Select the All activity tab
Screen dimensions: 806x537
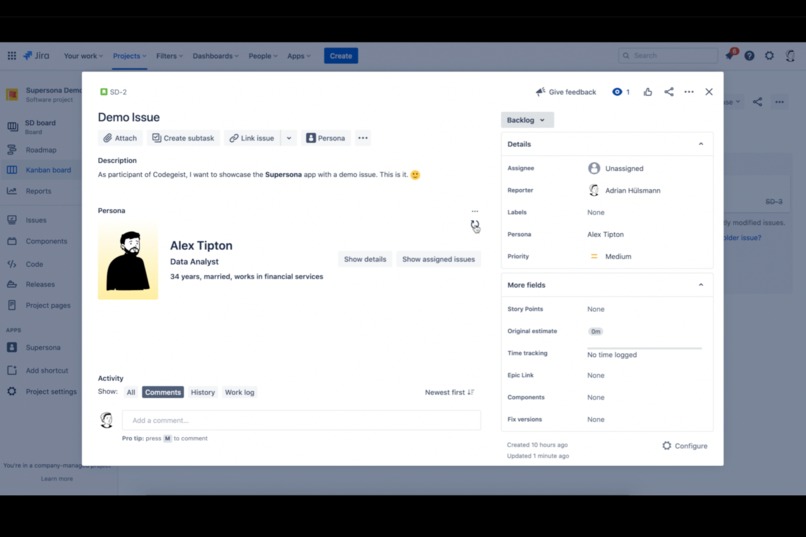[x=131, y=392]
